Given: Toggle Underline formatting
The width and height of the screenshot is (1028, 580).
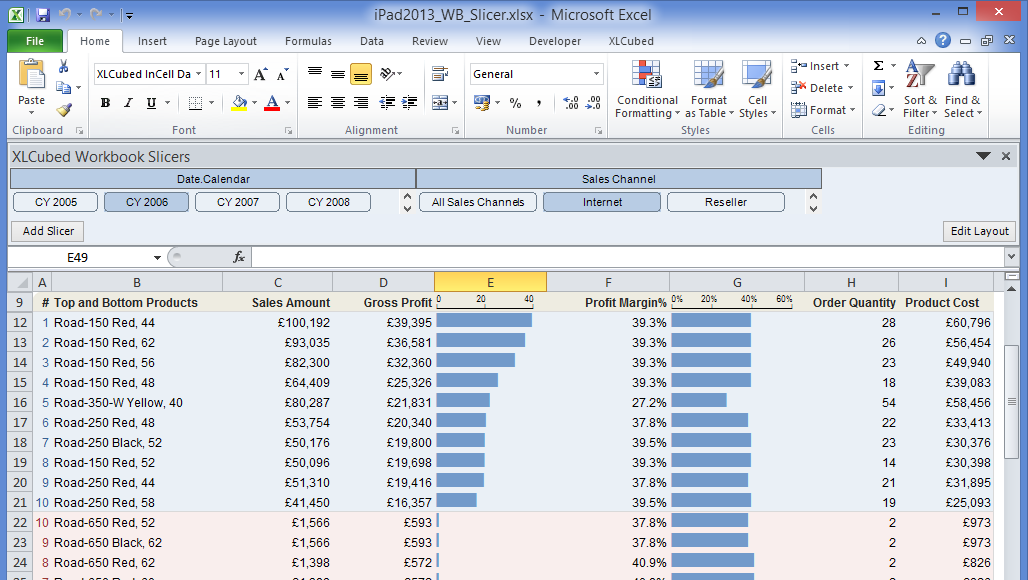Looking at the screenshot, I should pyautogui.click(x=151, y=103).
